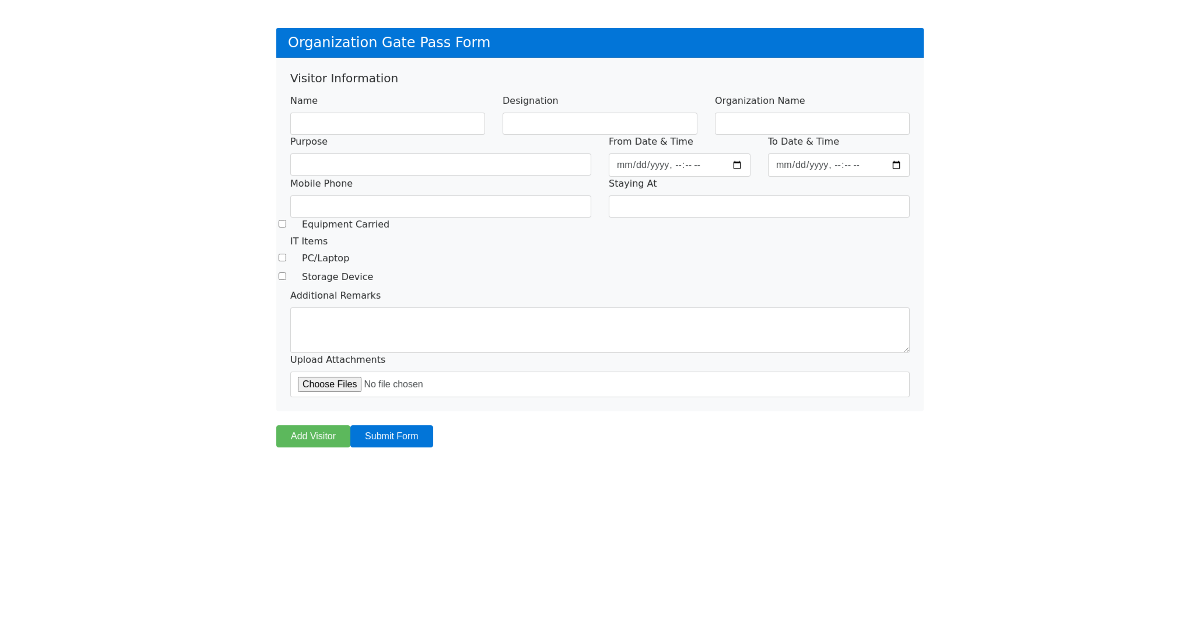The image size is (1200, 630).
Task: Click the resize handle of Additional Remarks box
Action: coord(906,348)
